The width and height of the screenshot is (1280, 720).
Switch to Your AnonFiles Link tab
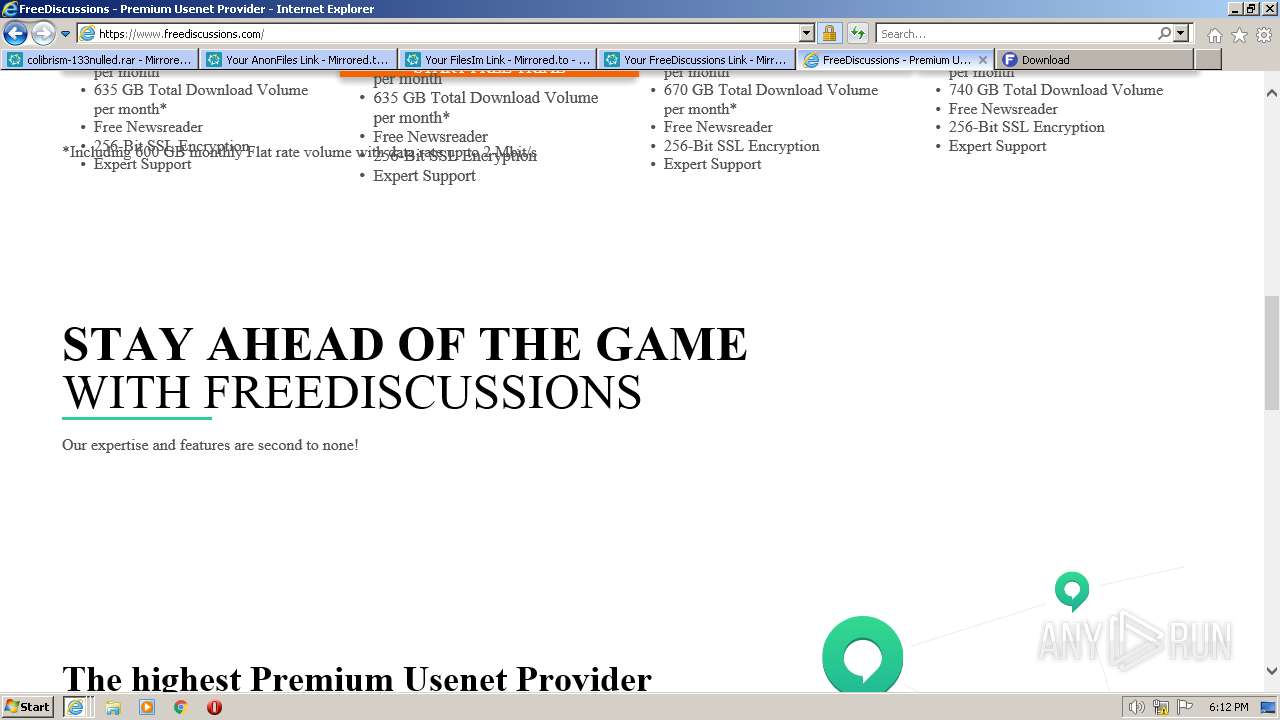299,60
